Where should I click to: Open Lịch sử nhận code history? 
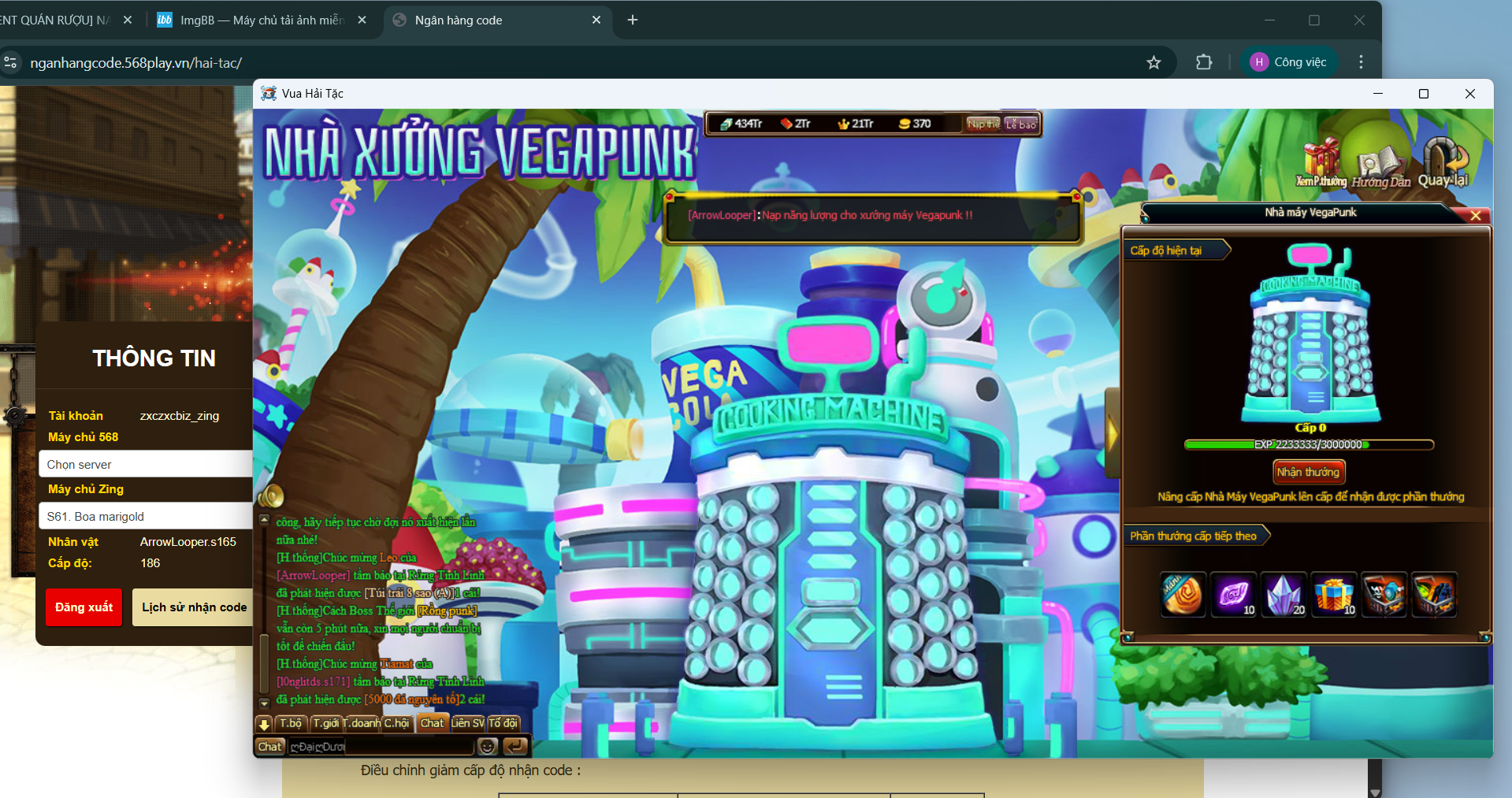pyautogui.click(x=194, y=607)
